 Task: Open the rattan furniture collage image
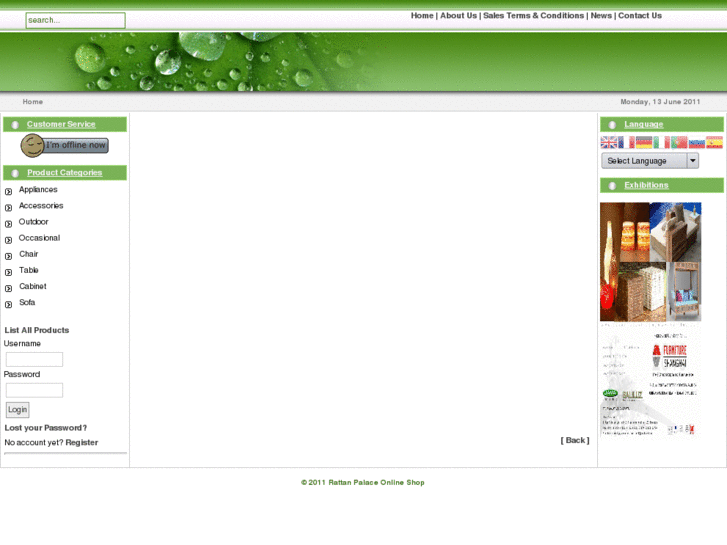pos(650,262)
